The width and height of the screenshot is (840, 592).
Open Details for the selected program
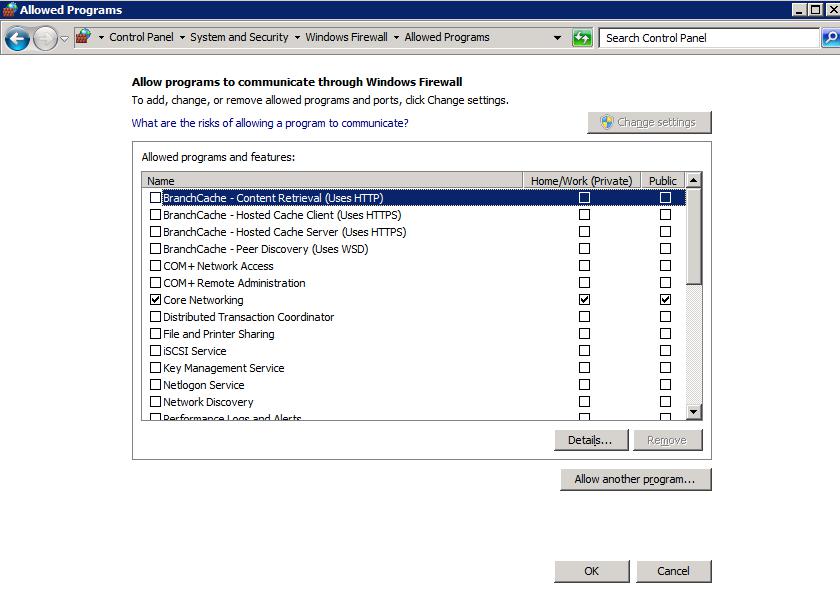tap(591, 440)
